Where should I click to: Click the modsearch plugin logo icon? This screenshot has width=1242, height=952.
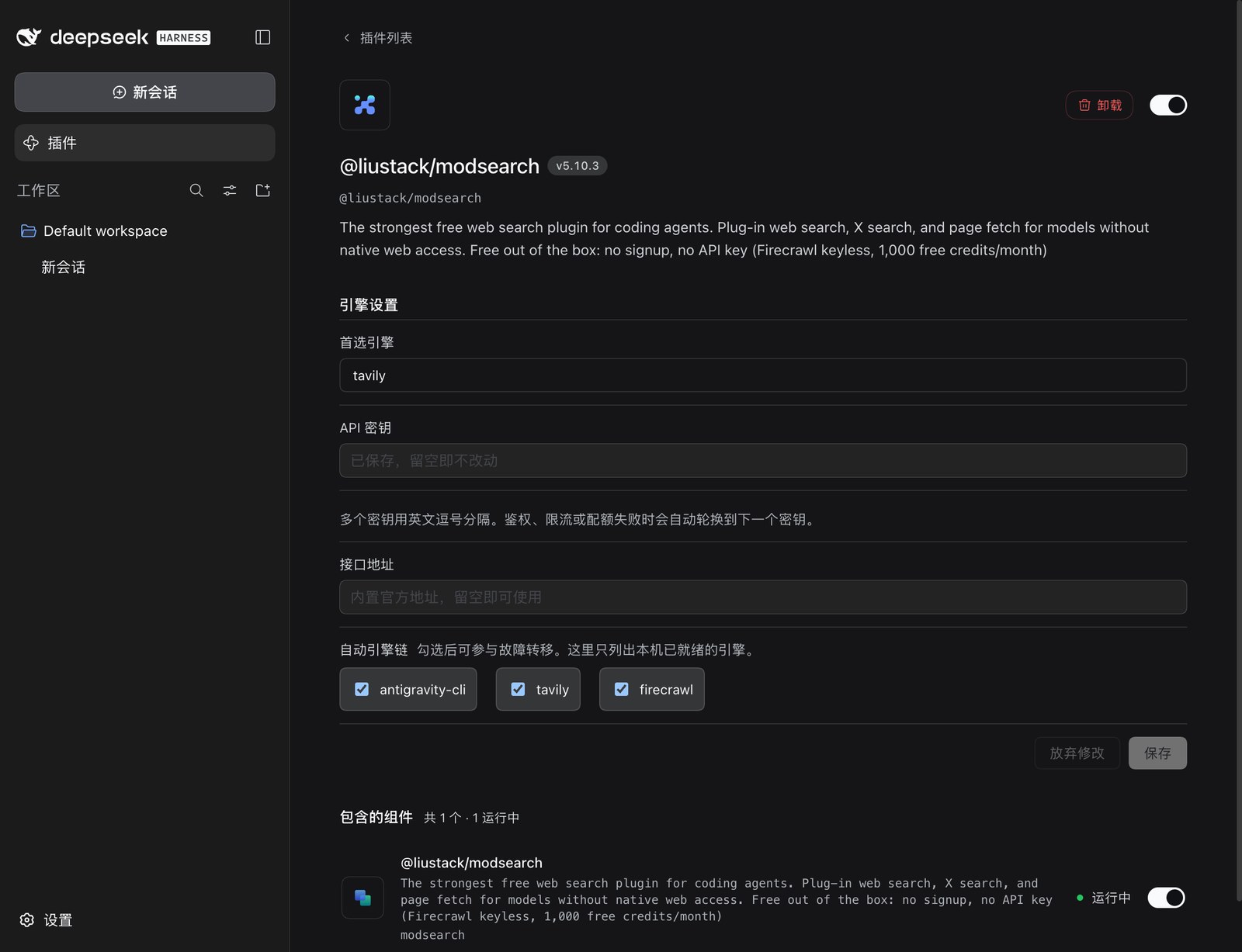coord(365,105)
